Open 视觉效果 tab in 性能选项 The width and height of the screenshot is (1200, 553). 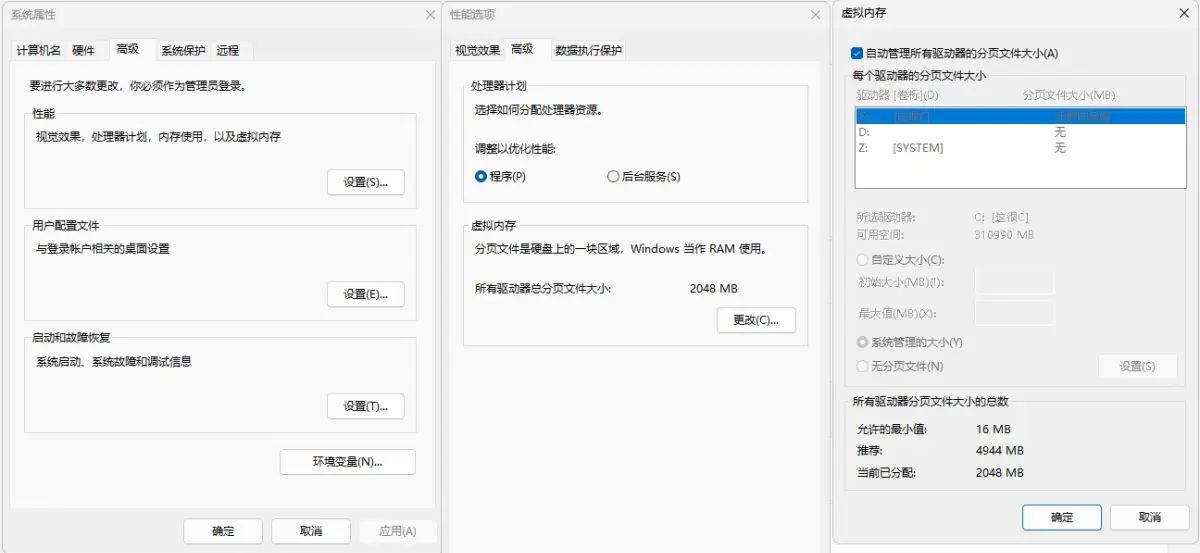(x=477, y=50)
